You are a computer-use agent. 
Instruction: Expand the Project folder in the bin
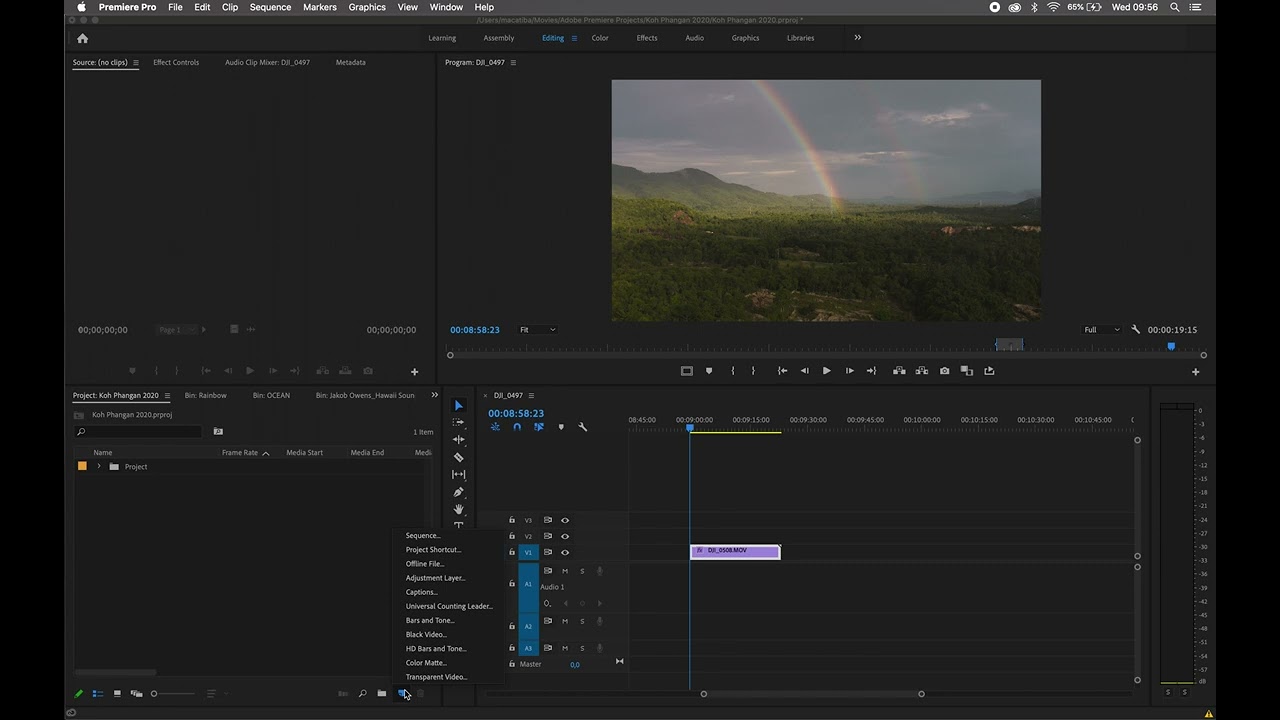(x=98, y=466)
